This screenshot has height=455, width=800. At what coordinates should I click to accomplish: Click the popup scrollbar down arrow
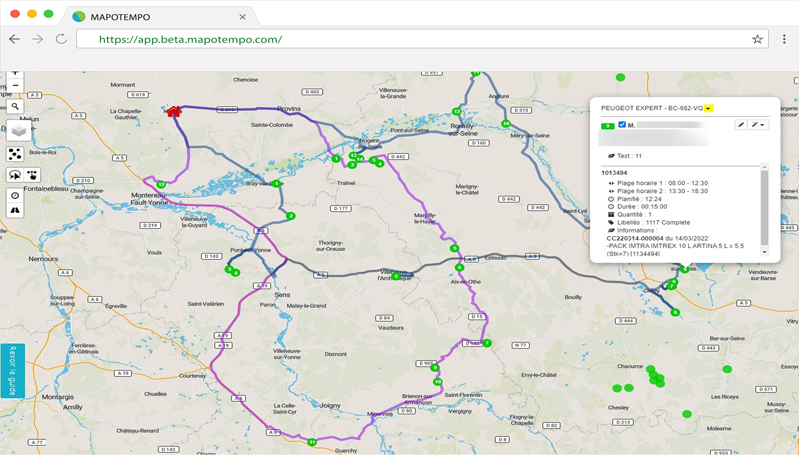click(x=765, y=252)
